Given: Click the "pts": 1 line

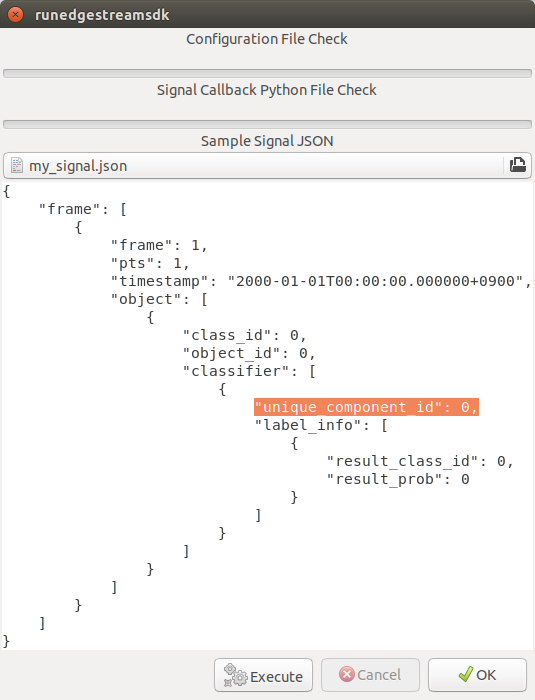Looking at the screenshot, I should tap(150, 263).
